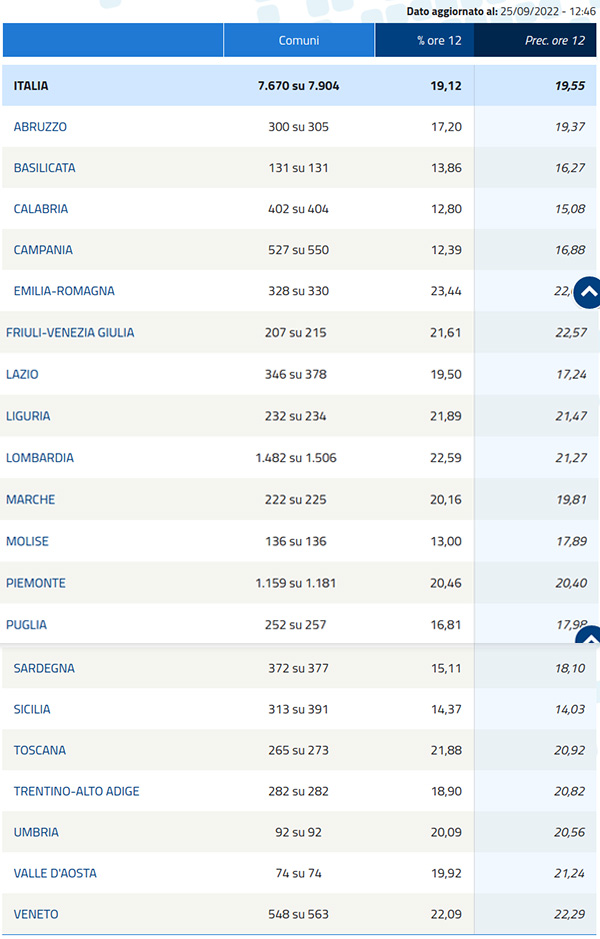
Task: Open the TRENTINO-ALTO ADIGE link
Action: point(77,791)
